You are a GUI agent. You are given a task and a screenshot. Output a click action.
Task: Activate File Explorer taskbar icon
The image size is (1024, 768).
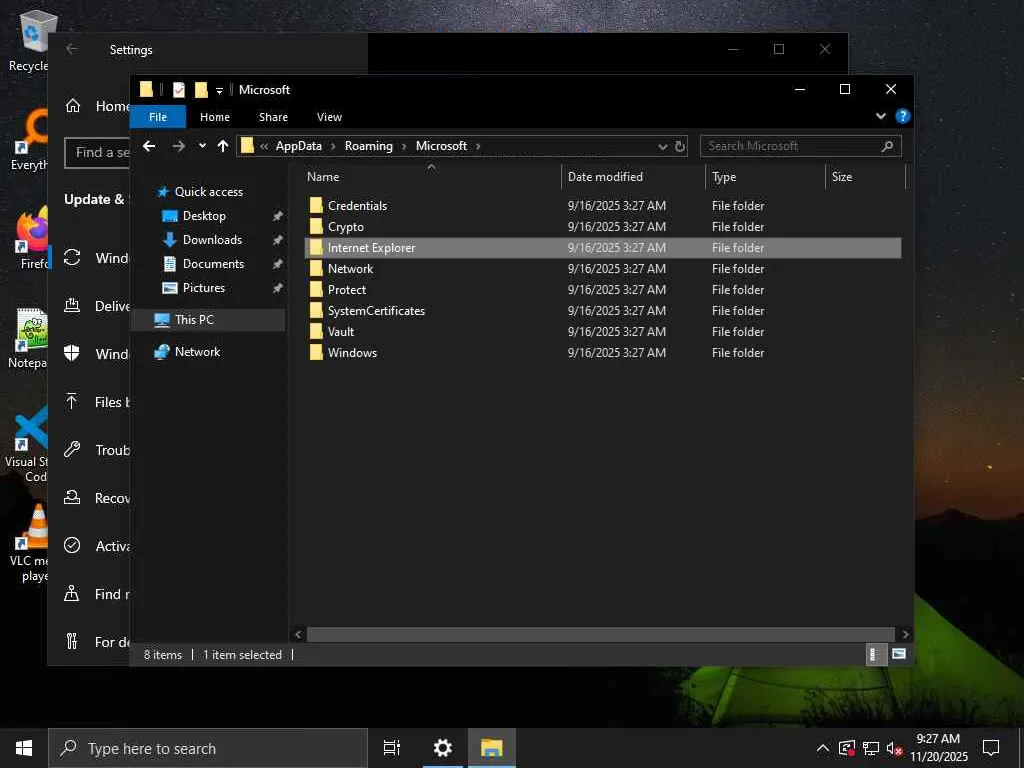[x=491, y=748]
